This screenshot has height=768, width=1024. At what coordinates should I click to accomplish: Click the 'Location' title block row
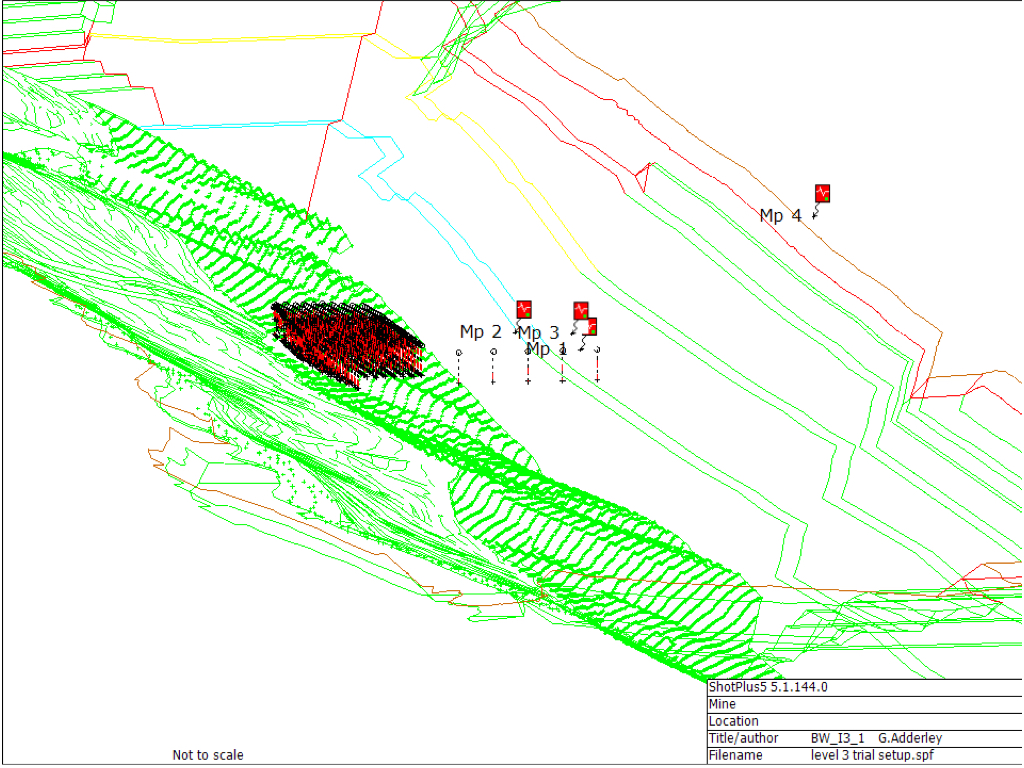pyautogui.click(x=865, y=721)
